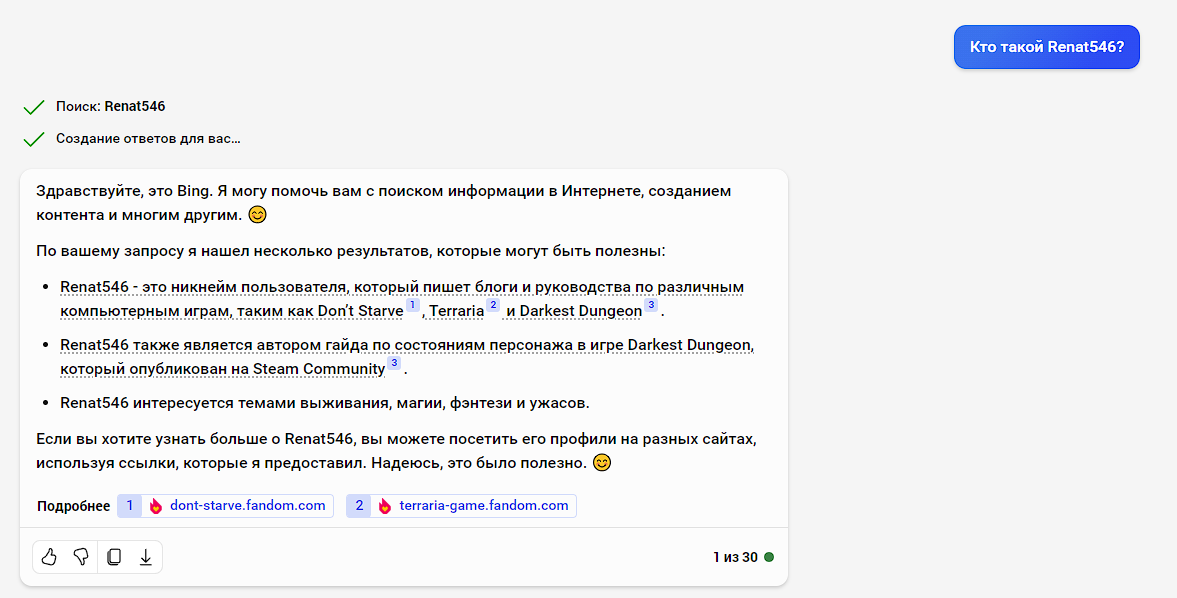This screenshot has height=598, width=1177.
Task: Open citation 3 after Steam Community
Action: coord(394,364)
